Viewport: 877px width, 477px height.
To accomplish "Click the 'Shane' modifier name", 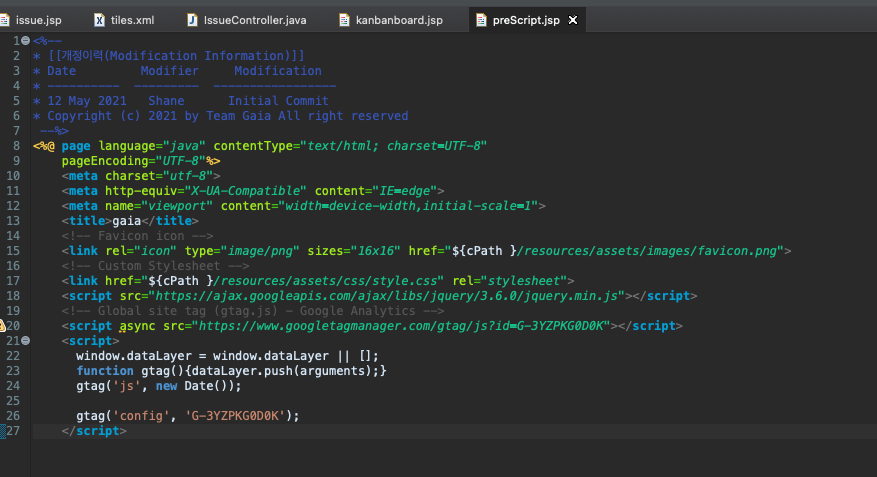I will pos(166,101).
